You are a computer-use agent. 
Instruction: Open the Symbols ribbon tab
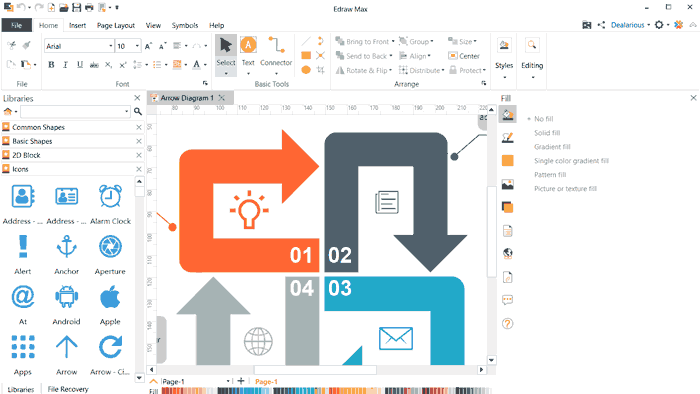point(184,25)
